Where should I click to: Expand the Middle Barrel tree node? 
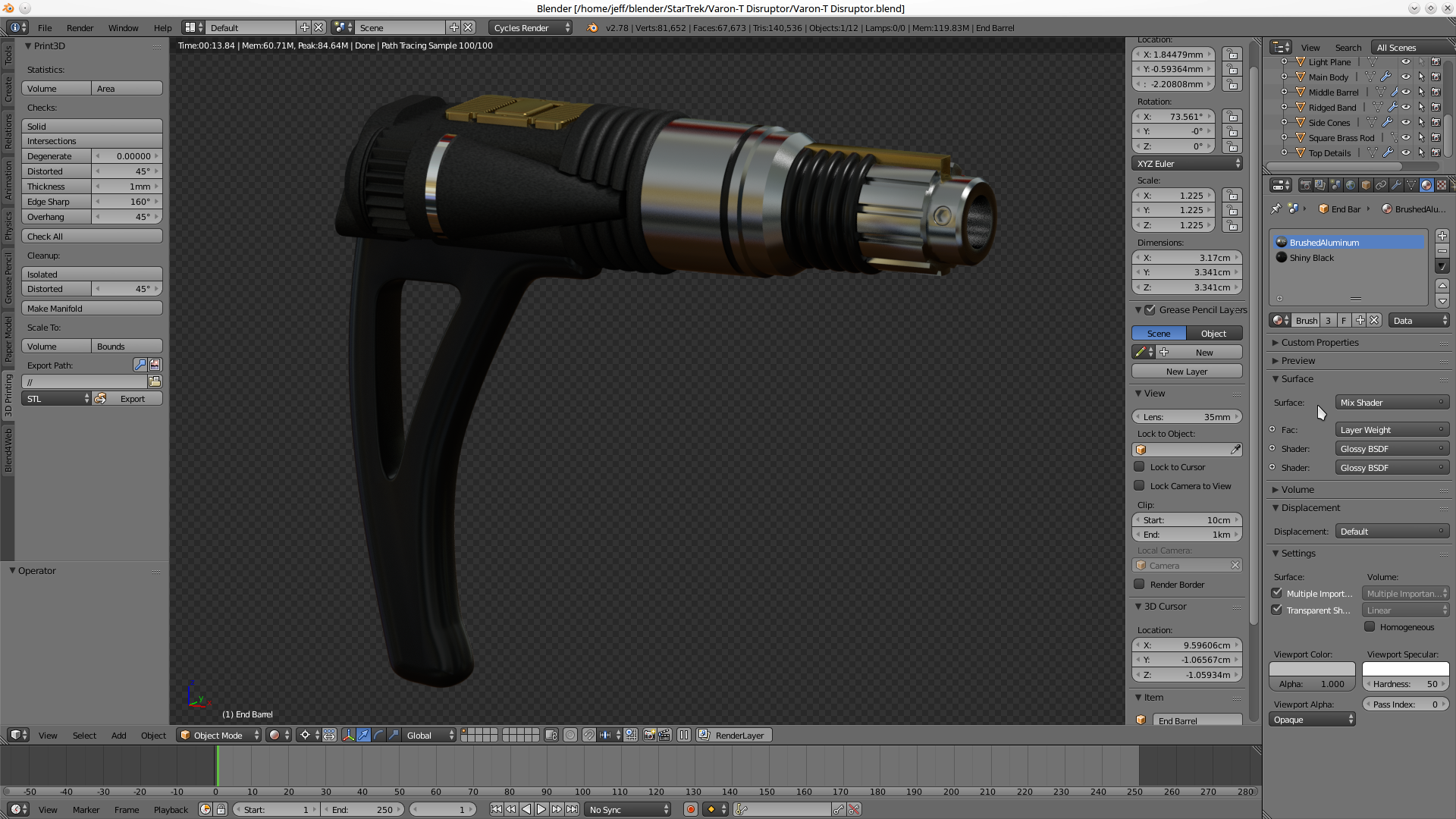point(1284,92)
